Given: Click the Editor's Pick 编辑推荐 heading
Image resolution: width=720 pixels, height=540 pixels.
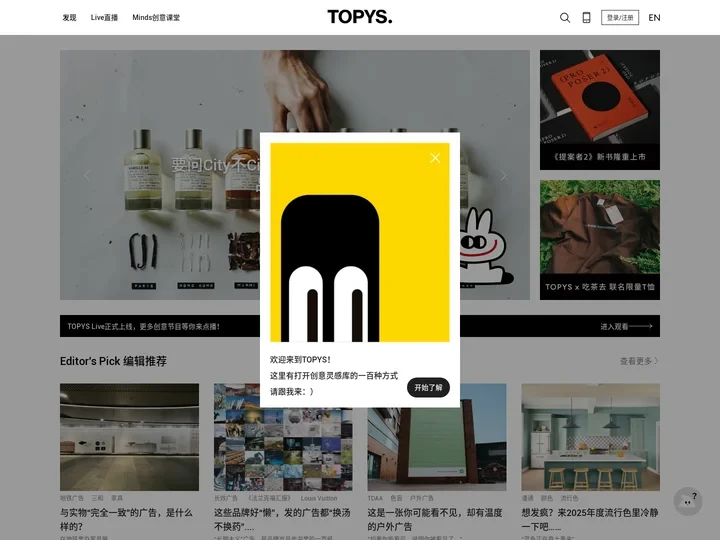Looking at the screenshot, I should tap(113, 361).
